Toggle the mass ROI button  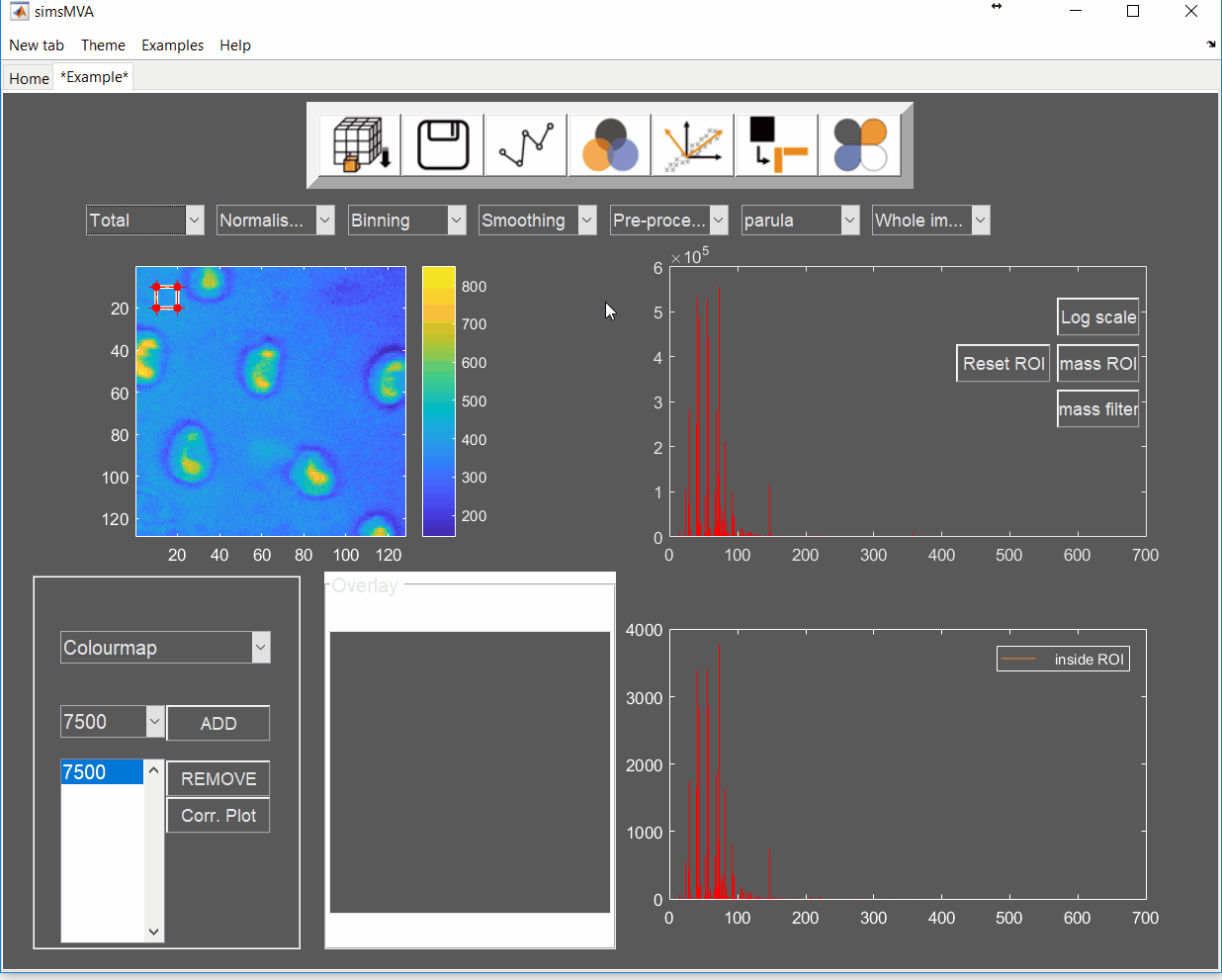click(1097, 364)
